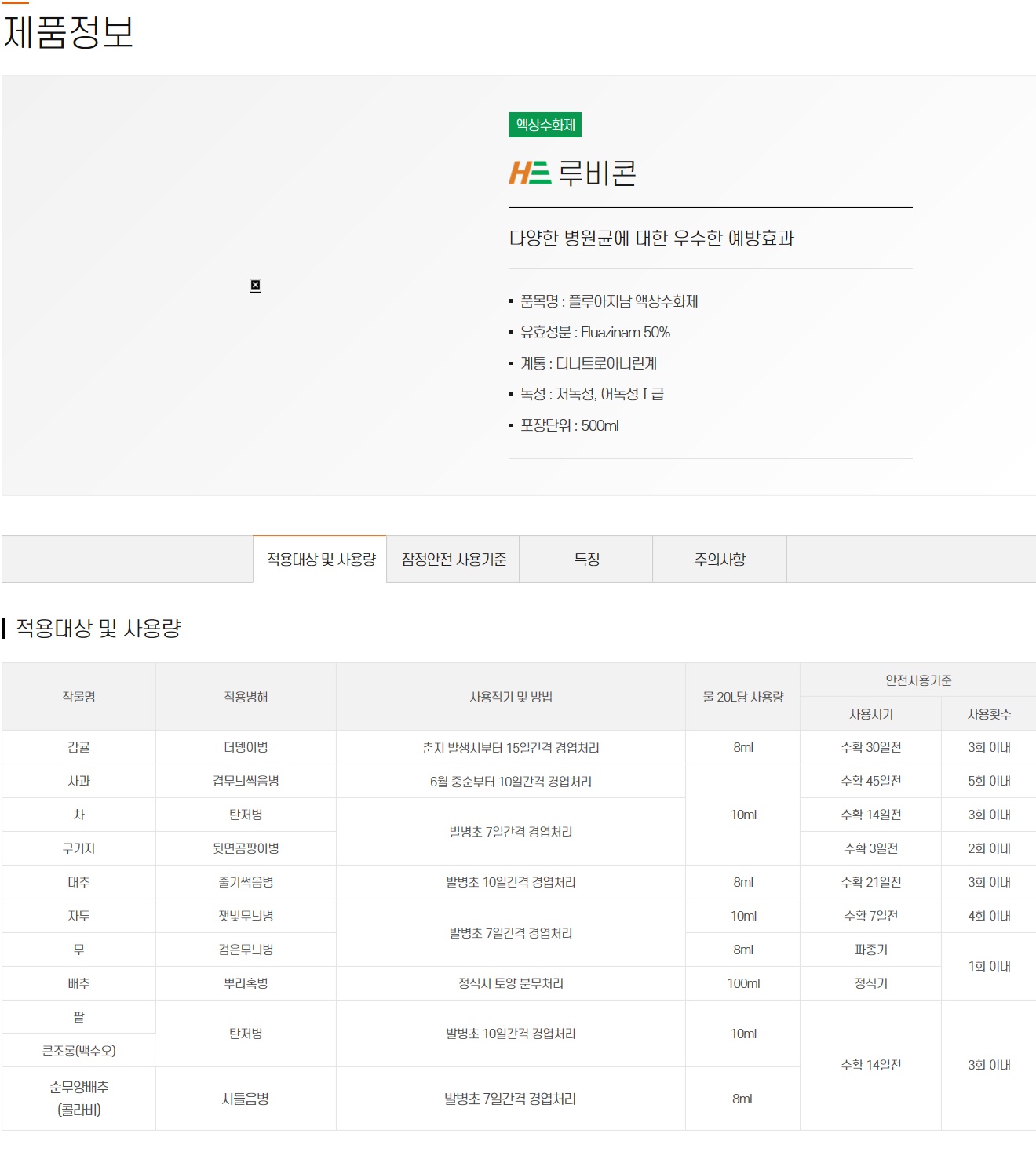
Task: Select the 팥 crop cell
Action: tap(78, 1017)
